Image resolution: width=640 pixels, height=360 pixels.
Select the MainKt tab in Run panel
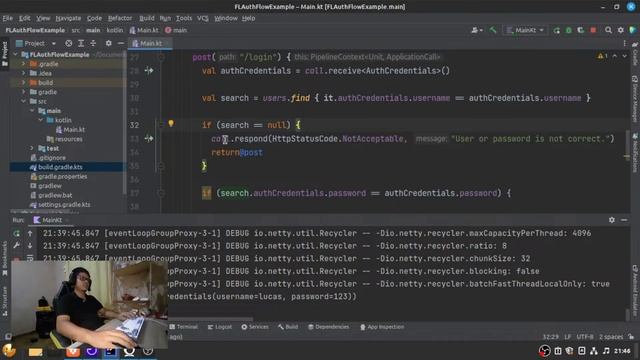[x=51, y=220]
